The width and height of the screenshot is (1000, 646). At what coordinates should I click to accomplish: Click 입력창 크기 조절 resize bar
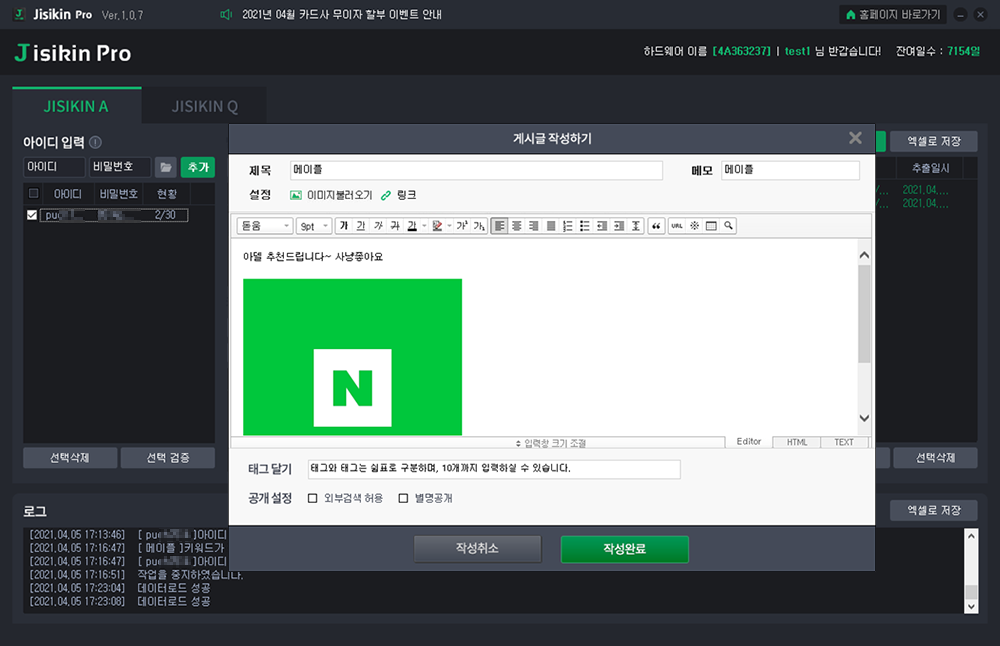tap(478, 443)
